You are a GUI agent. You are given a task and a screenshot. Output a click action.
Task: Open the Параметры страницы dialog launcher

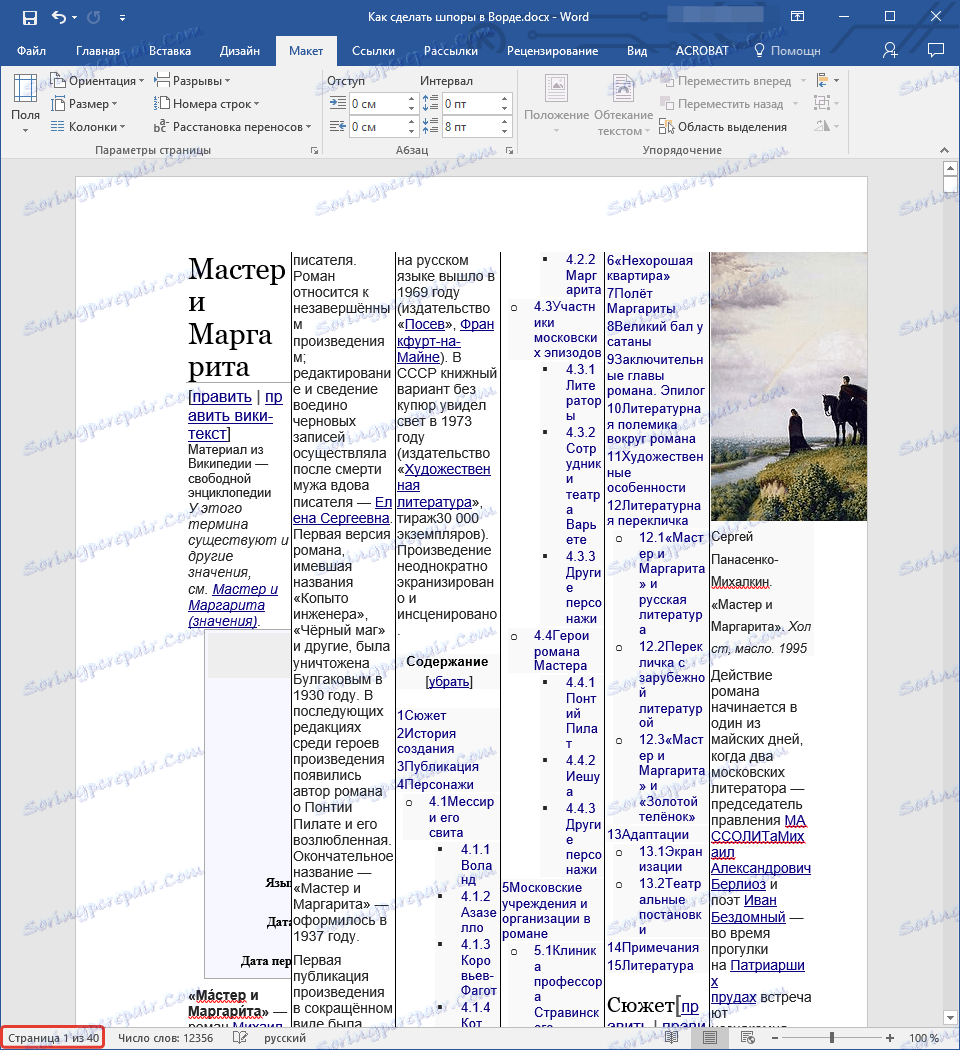[314, 151]
